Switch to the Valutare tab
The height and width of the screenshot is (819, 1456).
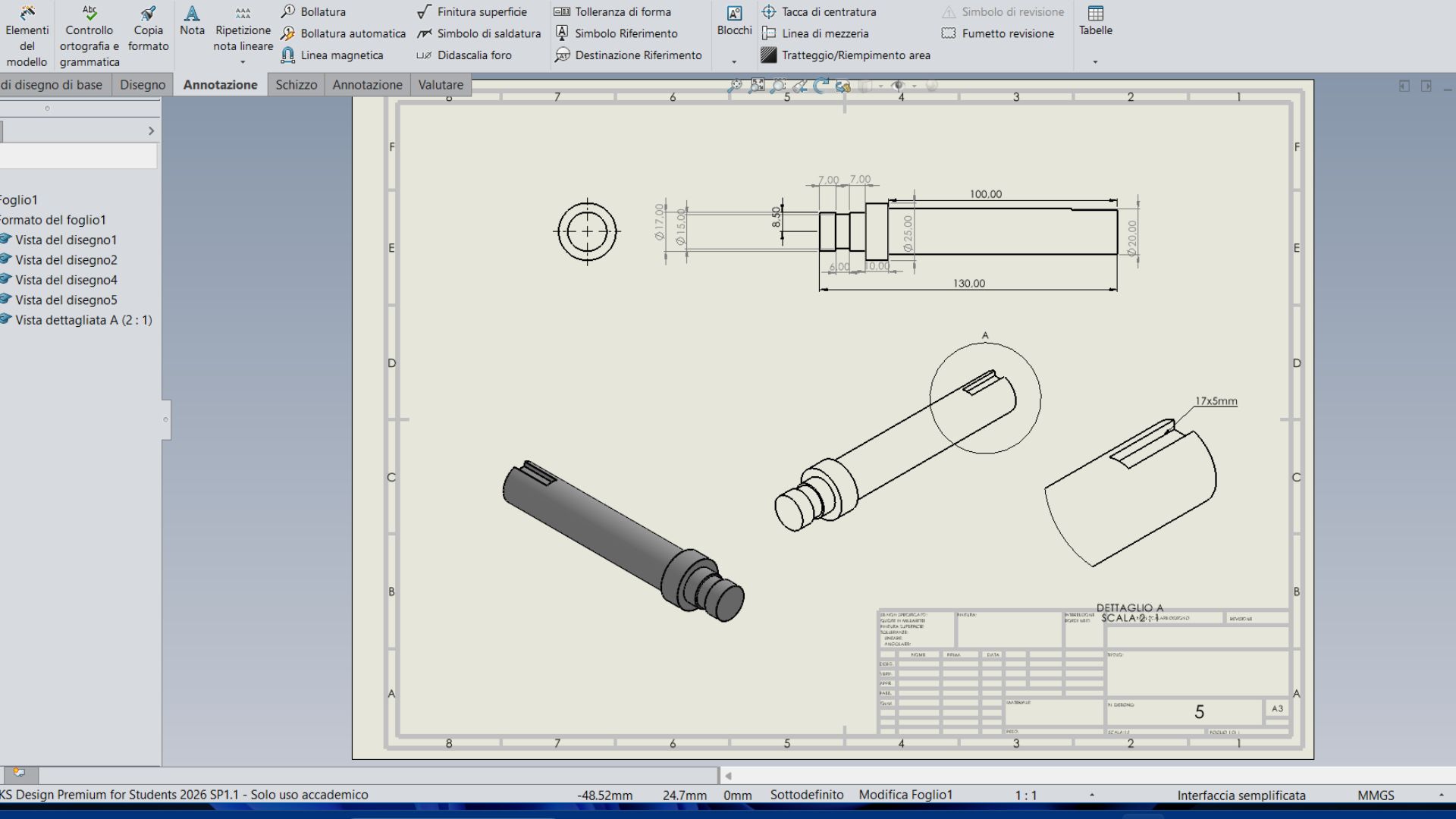[441, 85]
